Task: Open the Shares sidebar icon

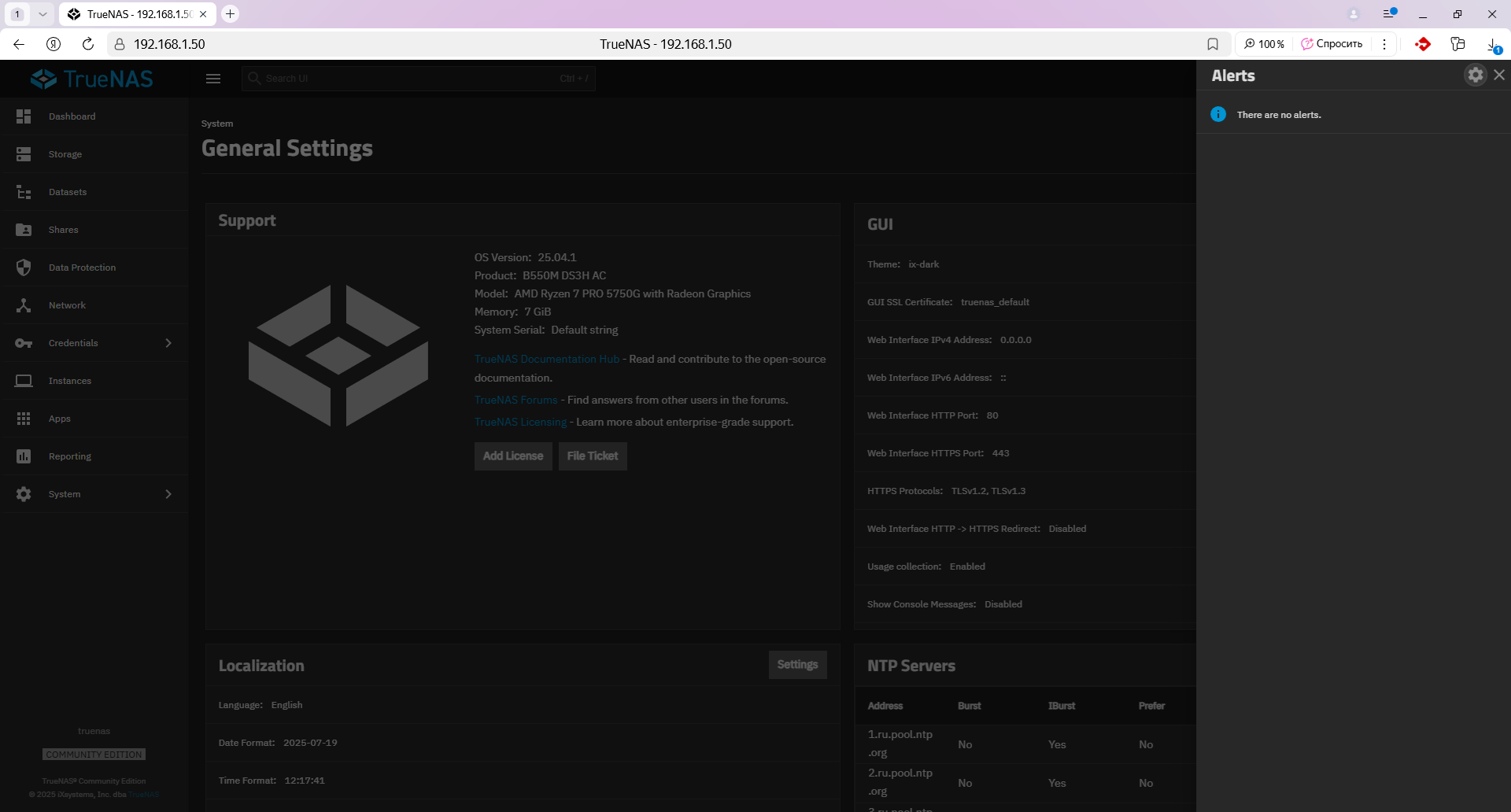Action: [x=24, y=230]
